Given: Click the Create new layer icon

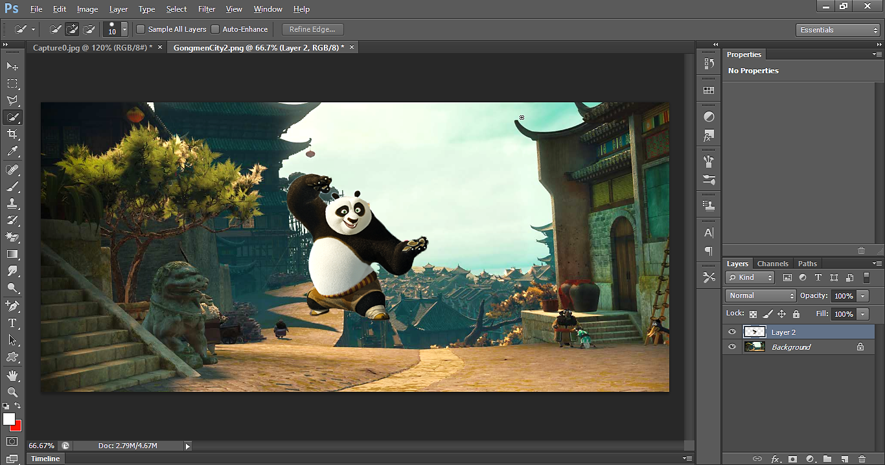Looking at the screenshot, I should (844, 459).
